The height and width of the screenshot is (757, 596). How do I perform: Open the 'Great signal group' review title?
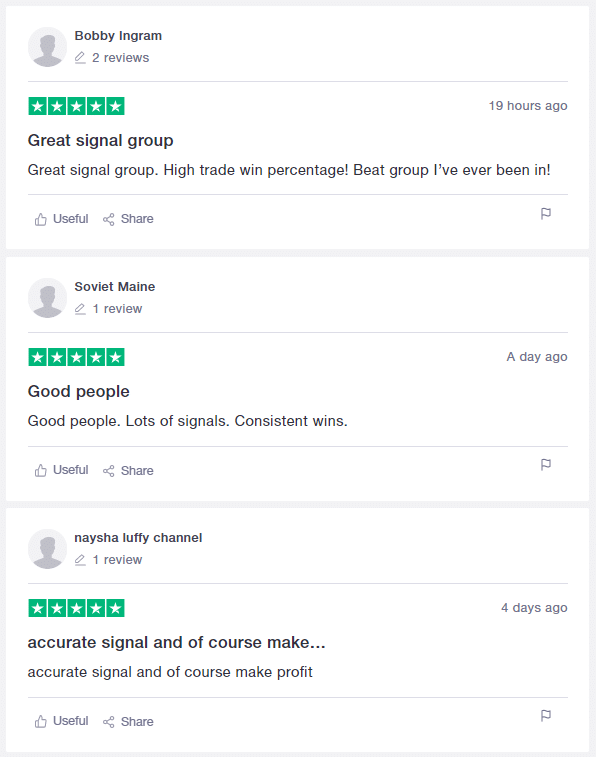tap(100, 140)
